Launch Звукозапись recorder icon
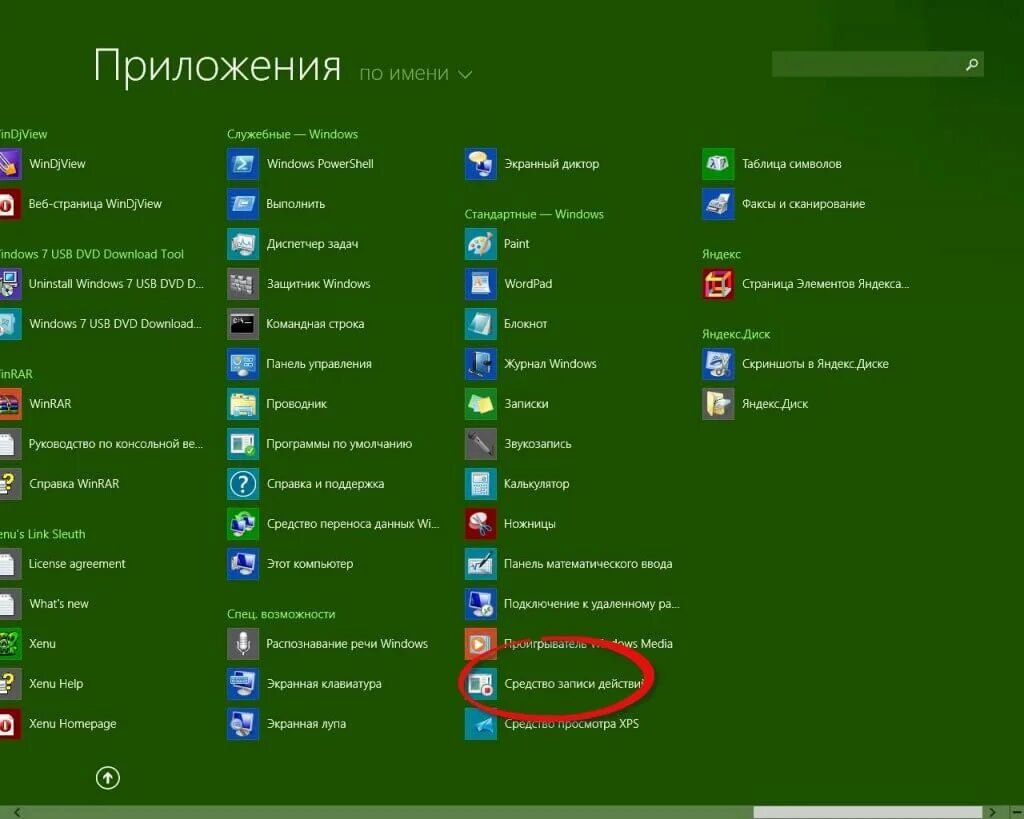This screenshot has width=1024, height=819. click(x=481, y=443)
